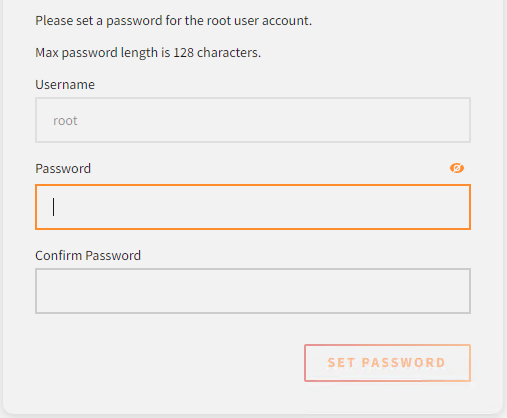Click the Confirm Password label text
507x418 pixels.
[88, 256]
